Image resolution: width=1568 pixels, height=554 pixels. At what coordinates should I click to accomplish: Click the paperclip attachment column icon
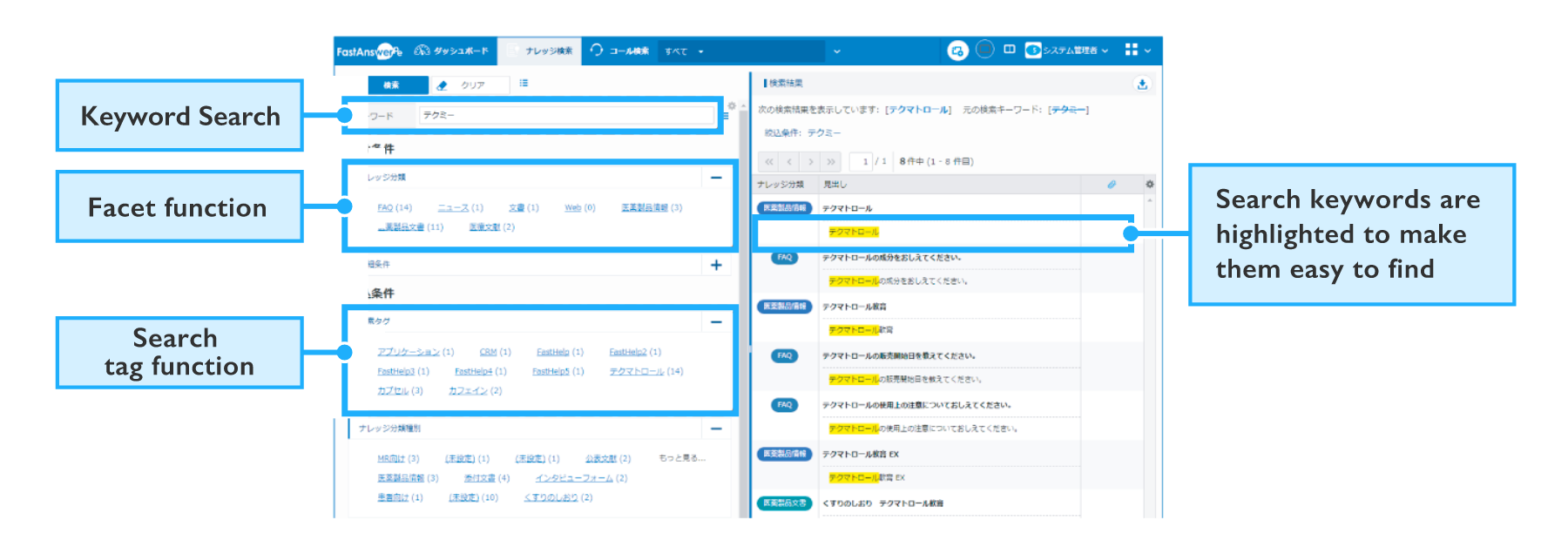pos(1112,185)
